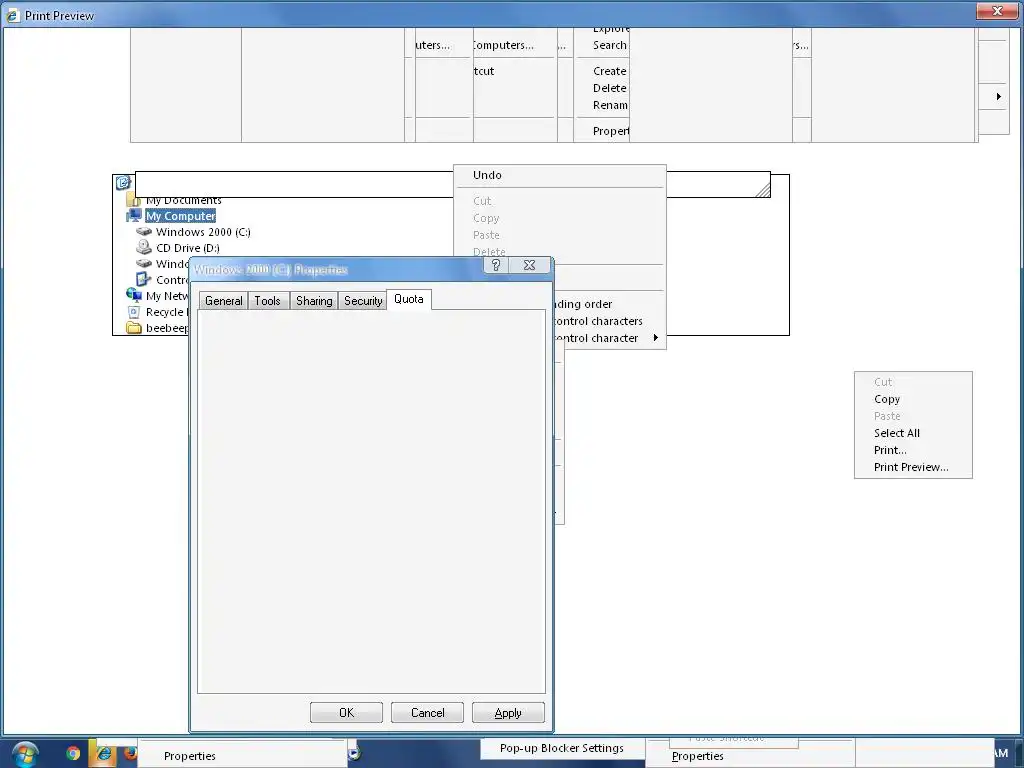Click Pop-up Blocker Settings at the bottom
This screenshot has height=768, width=1024.
pyautogui.click(x=562, y=748)
